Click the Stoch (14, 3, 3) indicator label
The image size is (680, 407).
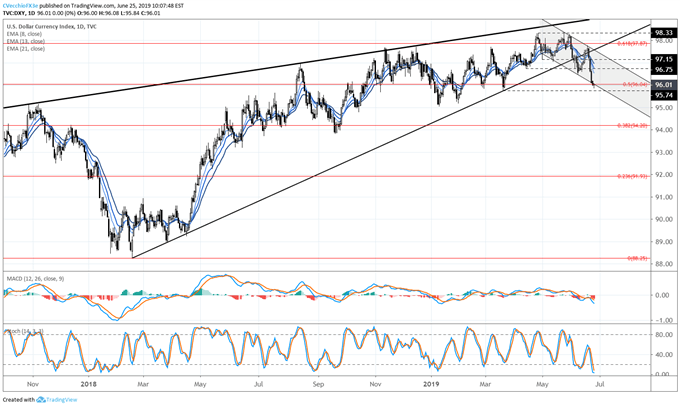[24, 331]
